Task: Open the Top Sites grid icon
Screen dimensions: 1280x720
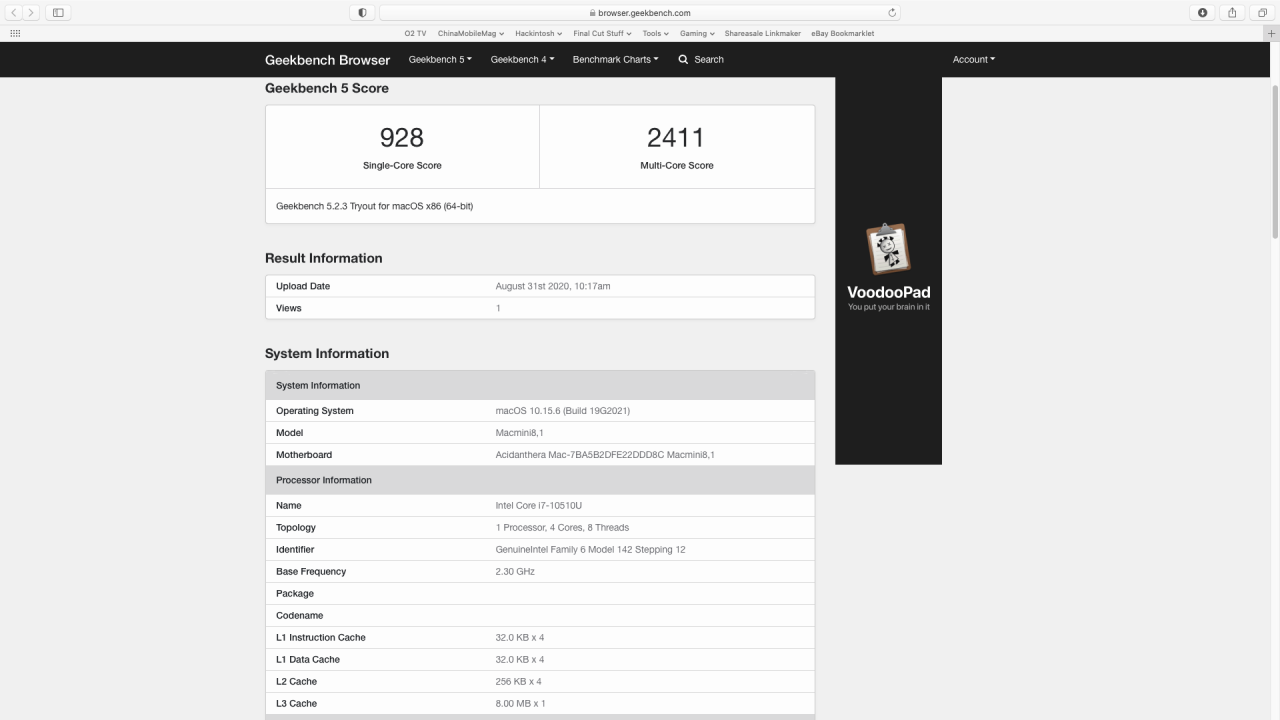Action: pyautogui.click(x=15, y=33)
